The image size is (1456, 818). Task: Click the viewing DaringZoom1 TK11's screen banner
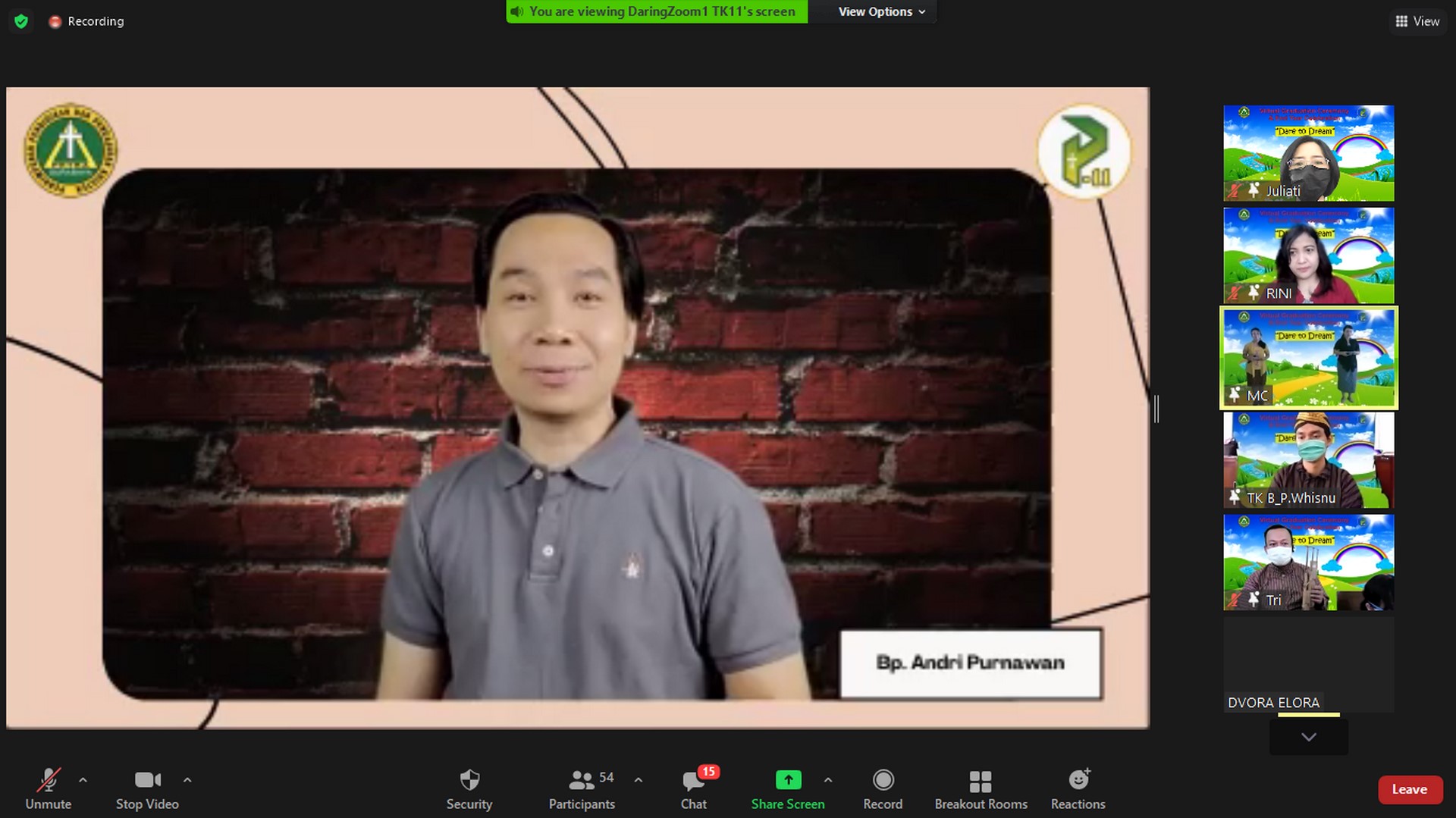[657, 11]
